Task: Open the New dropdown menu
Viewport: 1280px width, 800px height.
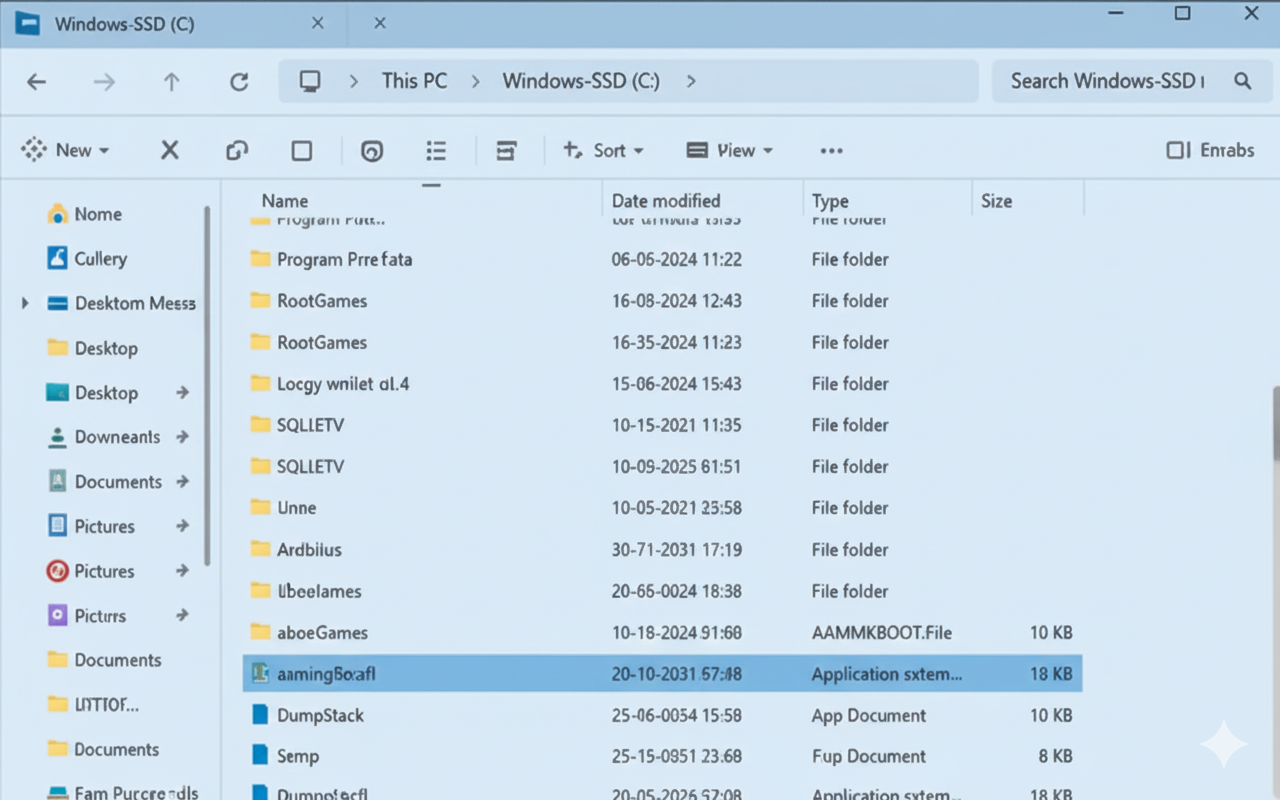Action: (x=66, y=150)
